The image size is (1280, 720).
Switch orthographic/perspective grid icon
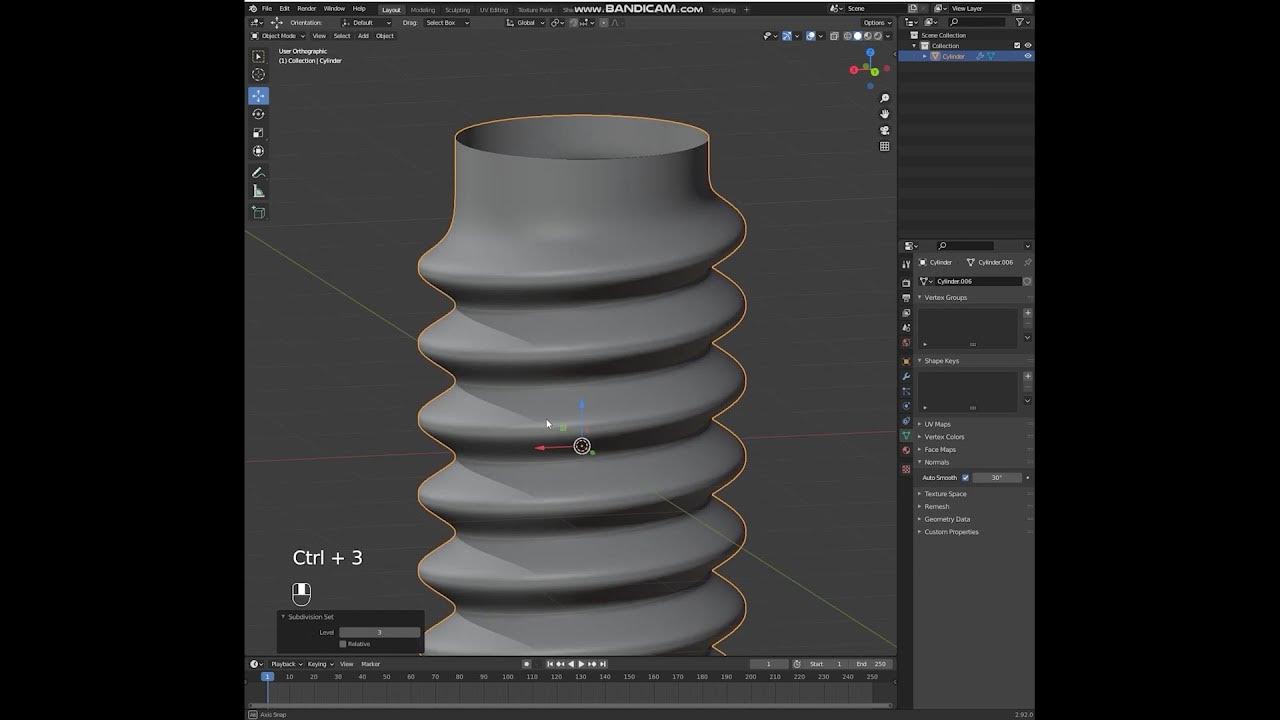tap(884, 146)
